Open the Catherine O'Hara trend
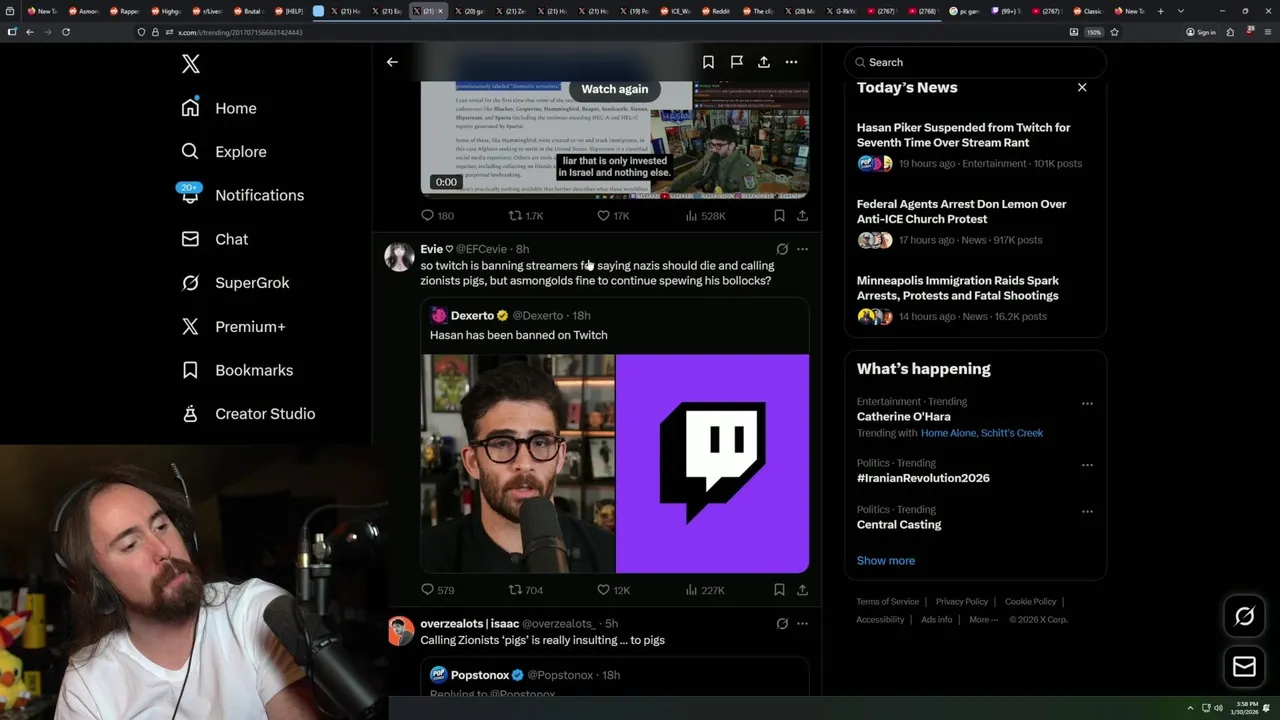The image size is (1280, 720). tap(903, 417)
